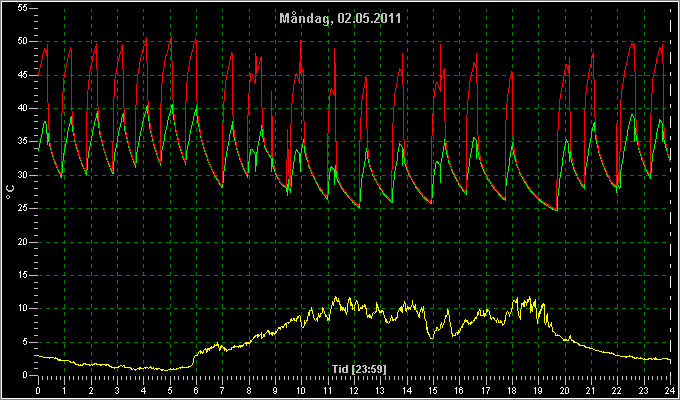Click hour 6 on the time axis
680x400 pixels.
coord(196,390)
